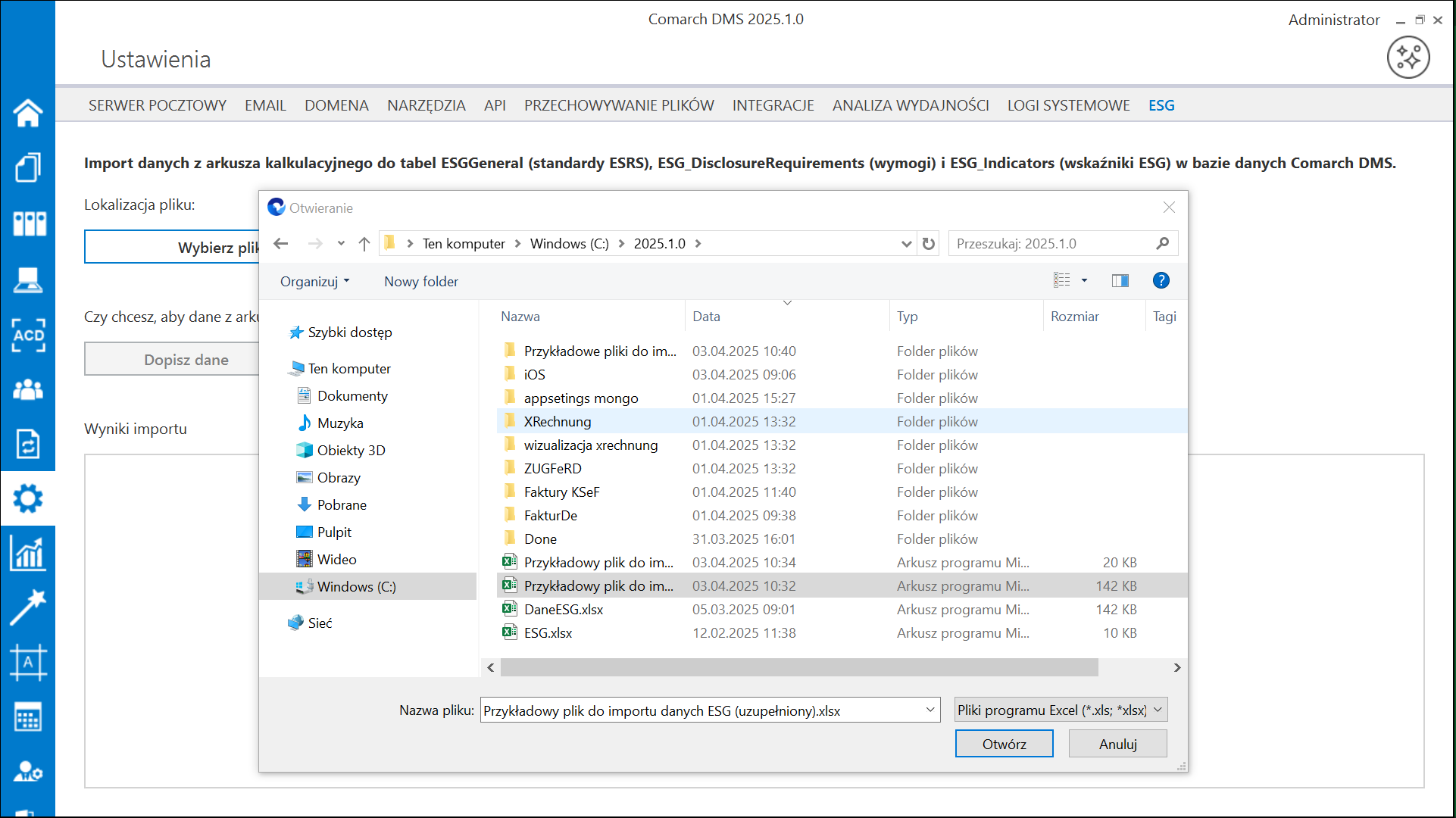
Task: Open the ACD module icon
Action: (x=28, y=335)
